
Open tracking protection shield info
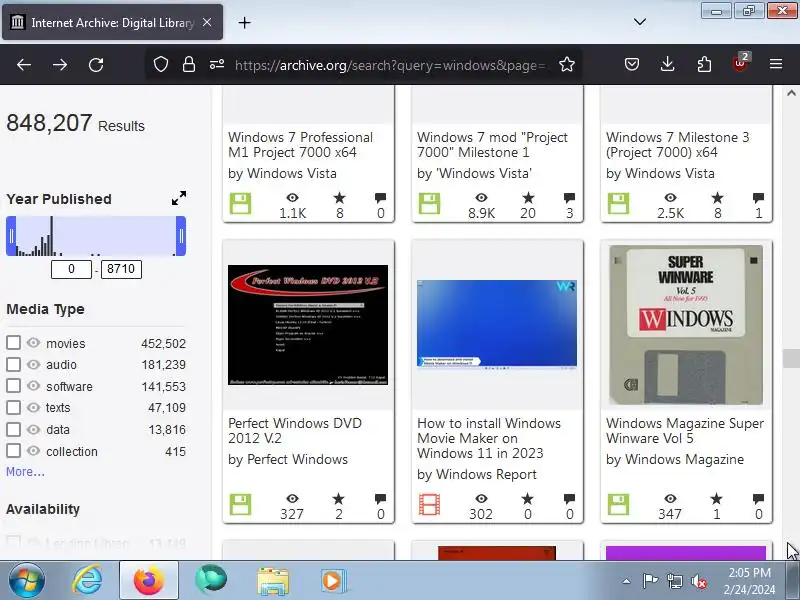[x=161, y=65]
